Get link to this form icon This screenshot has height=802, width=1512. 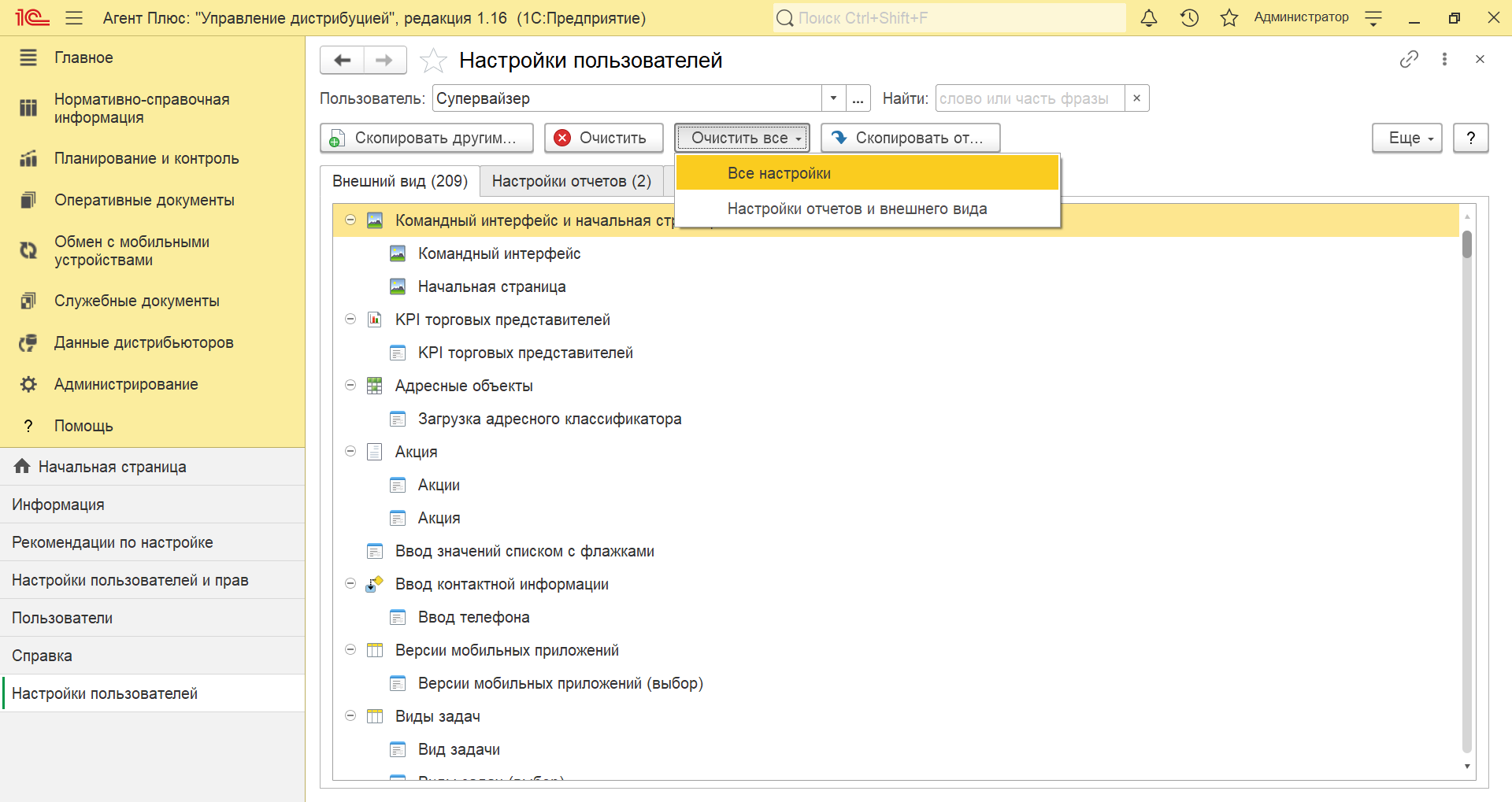[1409, 59]
